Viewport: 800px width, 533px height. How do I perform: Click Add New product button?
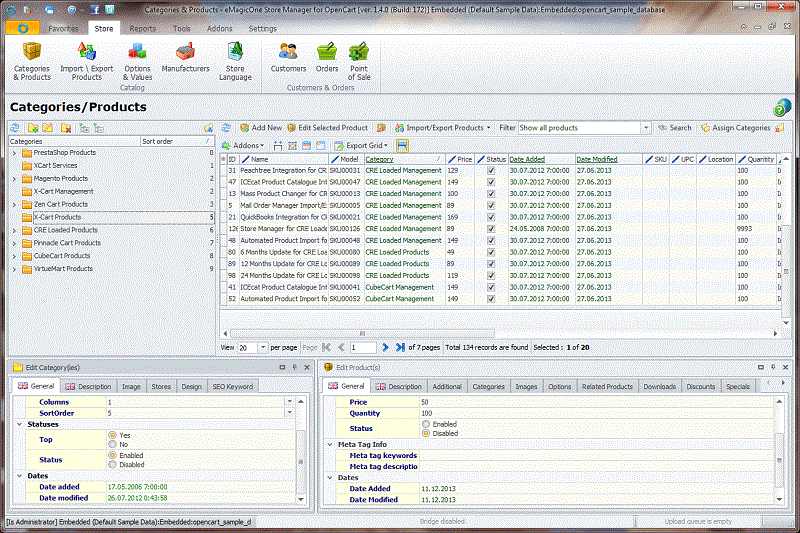pyautogui.click(x=261, y=128)
